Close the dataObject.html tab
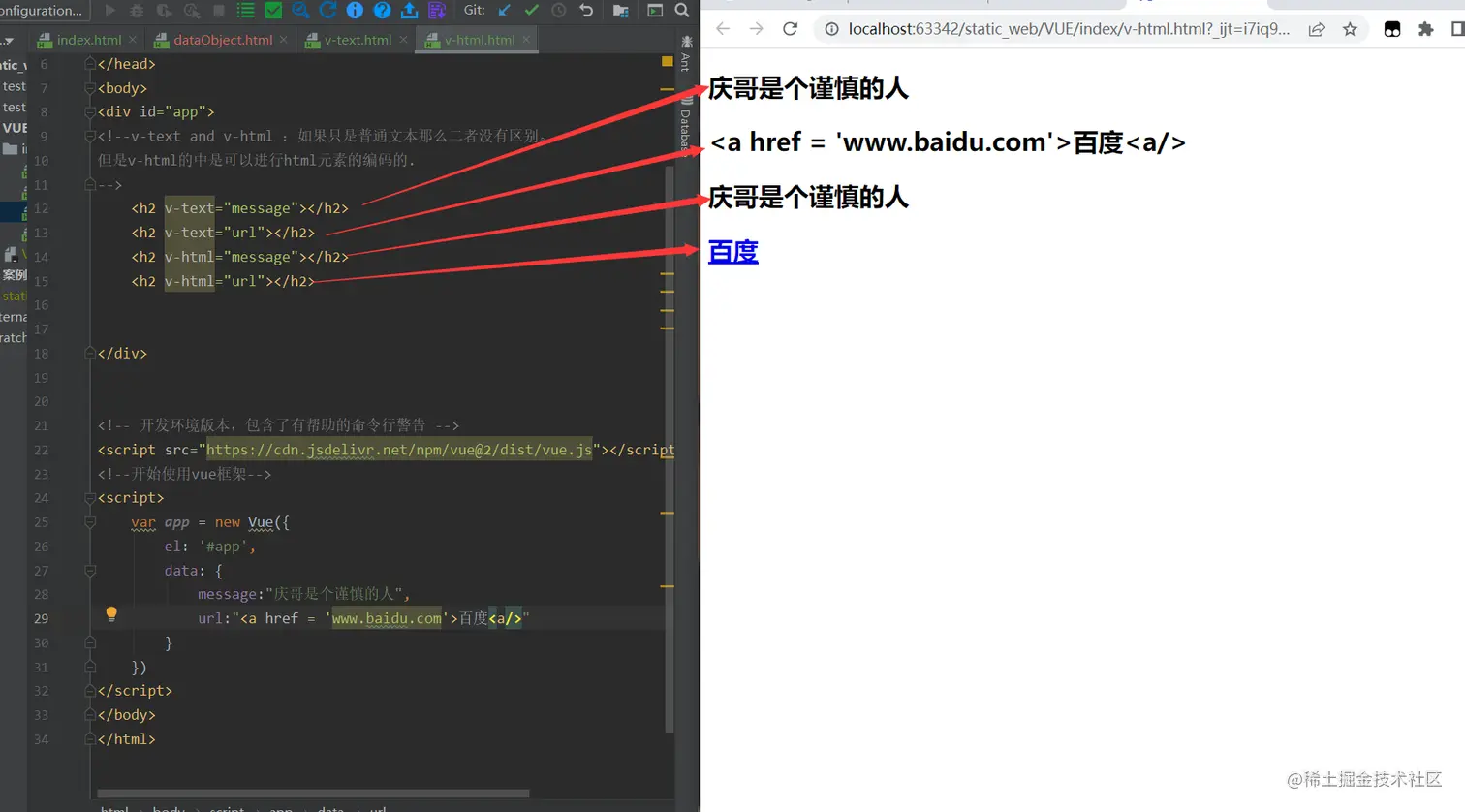The height and width of the screenshot is (812, 1465). (x=283, y=40)
